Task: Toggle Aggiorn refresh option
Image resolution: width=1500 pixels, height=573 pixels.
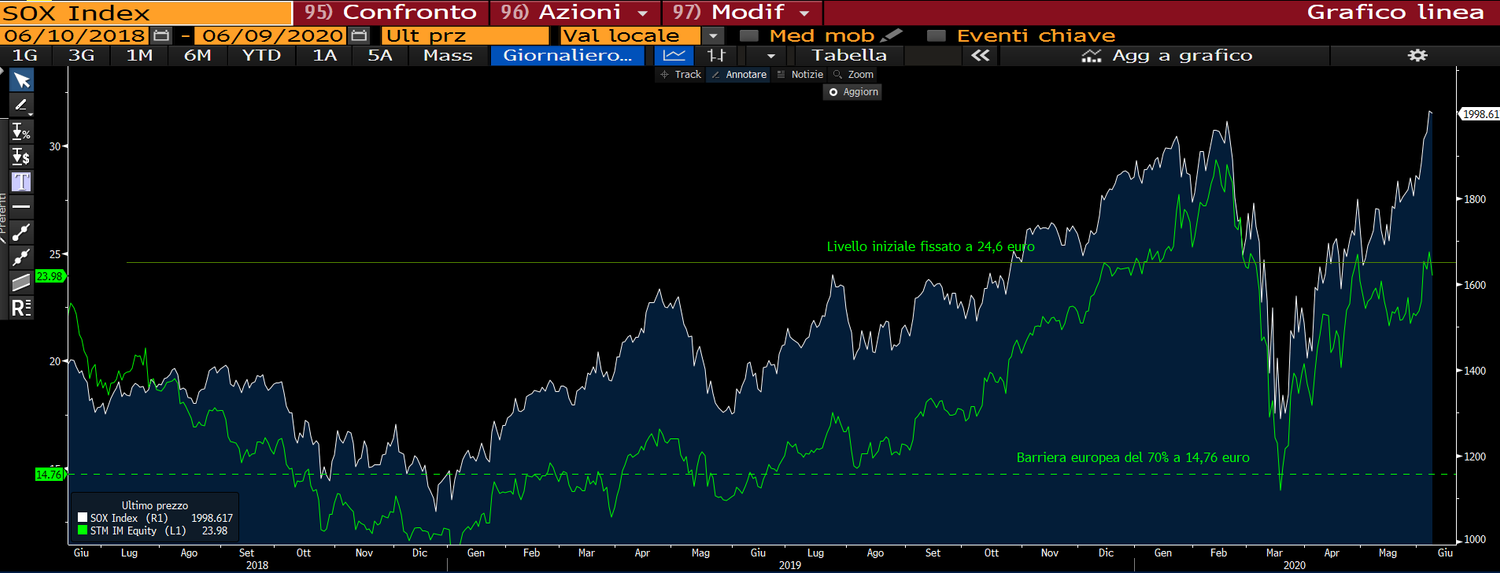Action: (x=853, y=91)
